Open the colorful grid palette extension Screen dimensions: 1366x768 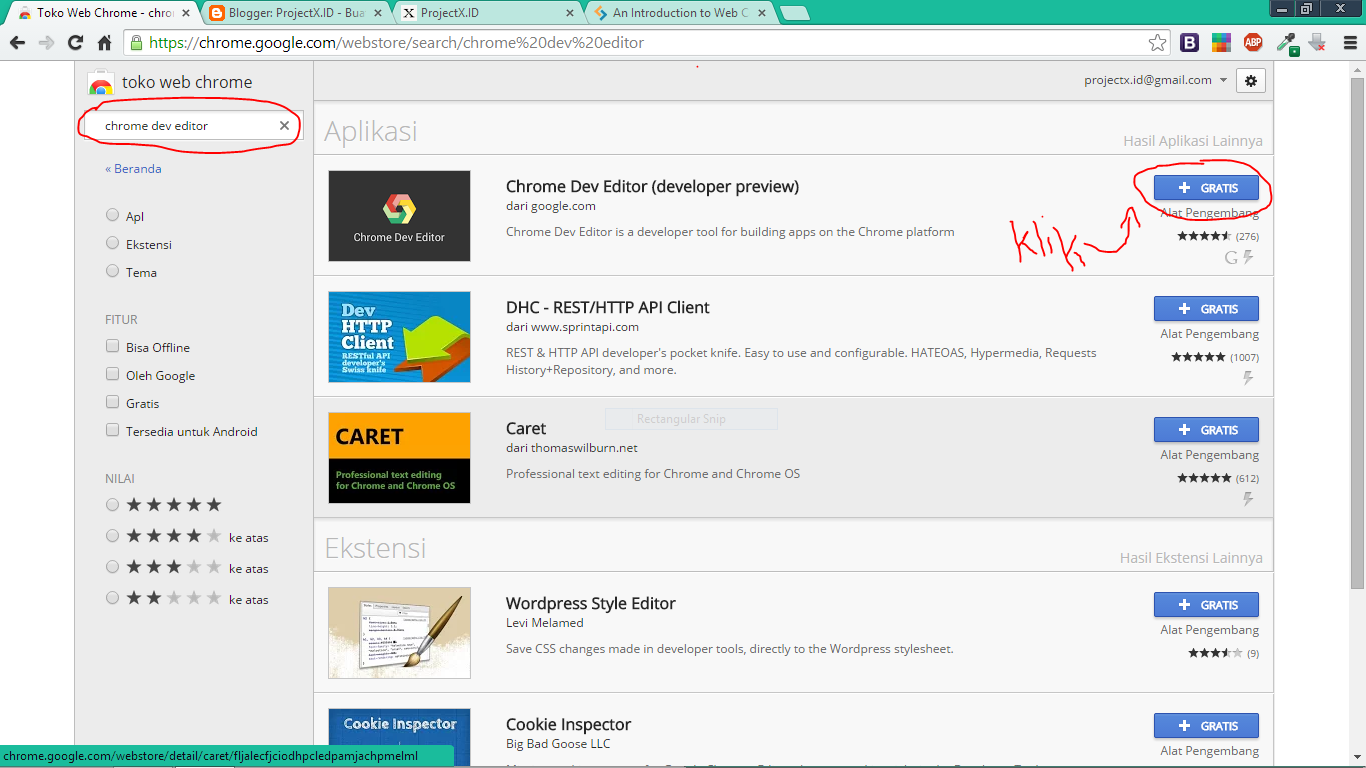1221,42
